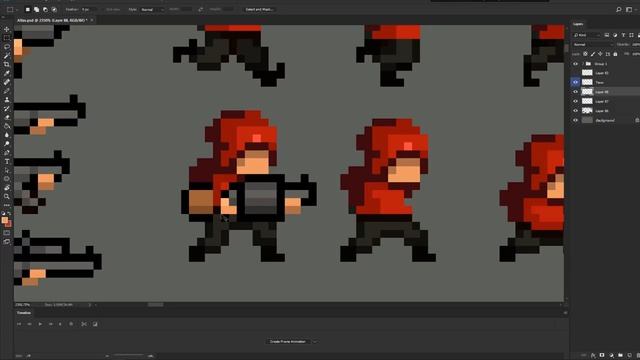Open the arrow next to Create Frame Animation
Image resolution: width=640 pixels, height=360 pixels.
[x=315, y=342]
